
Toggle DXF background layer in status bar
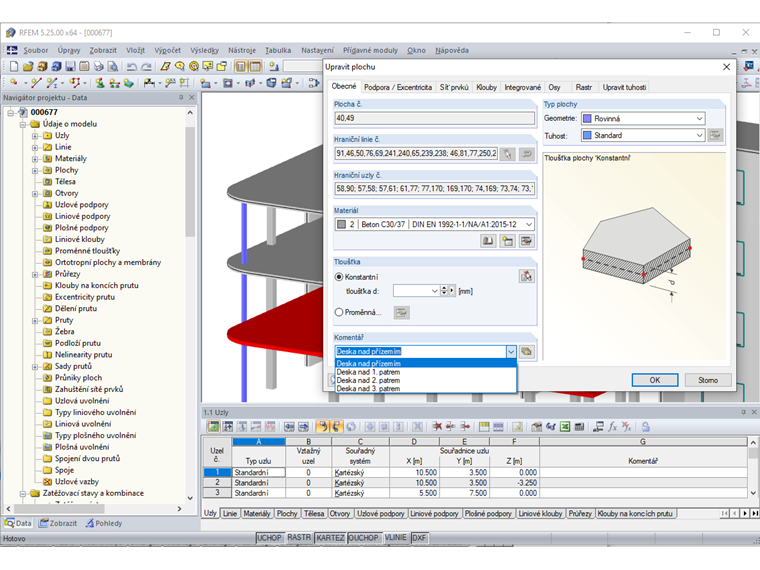[419, 538]
